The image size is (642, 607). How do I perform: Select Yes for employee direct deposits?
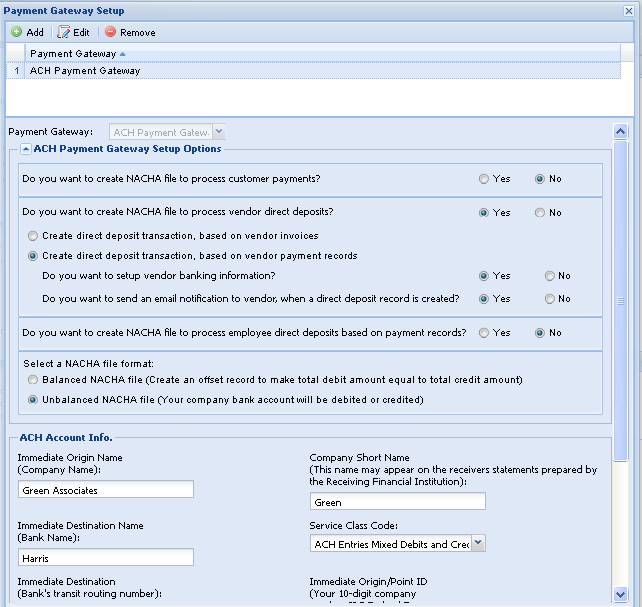pos(484,333)
